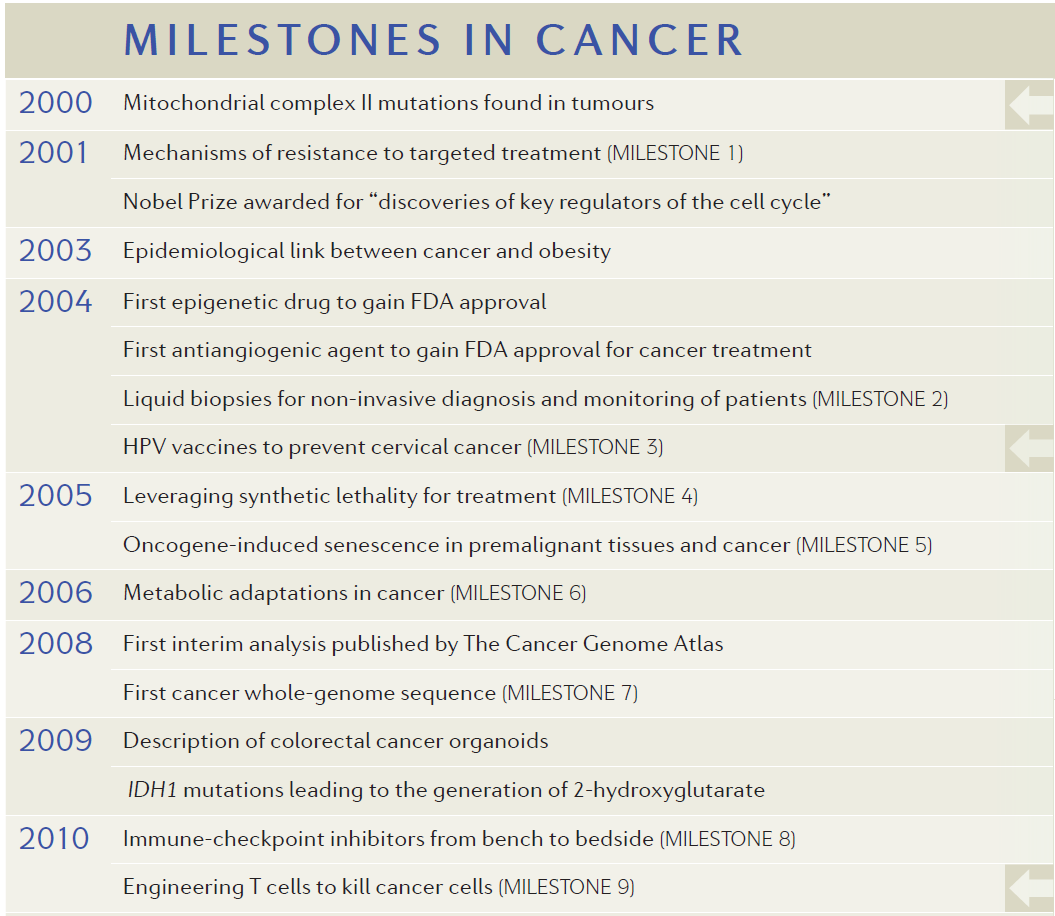1055x916 pixels.
Task: Open Mechanisms of resistance to targeted treatment link
Action: coord(433,153)
